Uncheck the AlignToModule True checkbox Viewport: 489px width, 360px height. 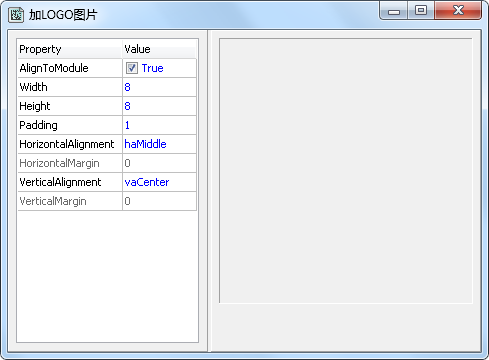click(x=131, y=68)
